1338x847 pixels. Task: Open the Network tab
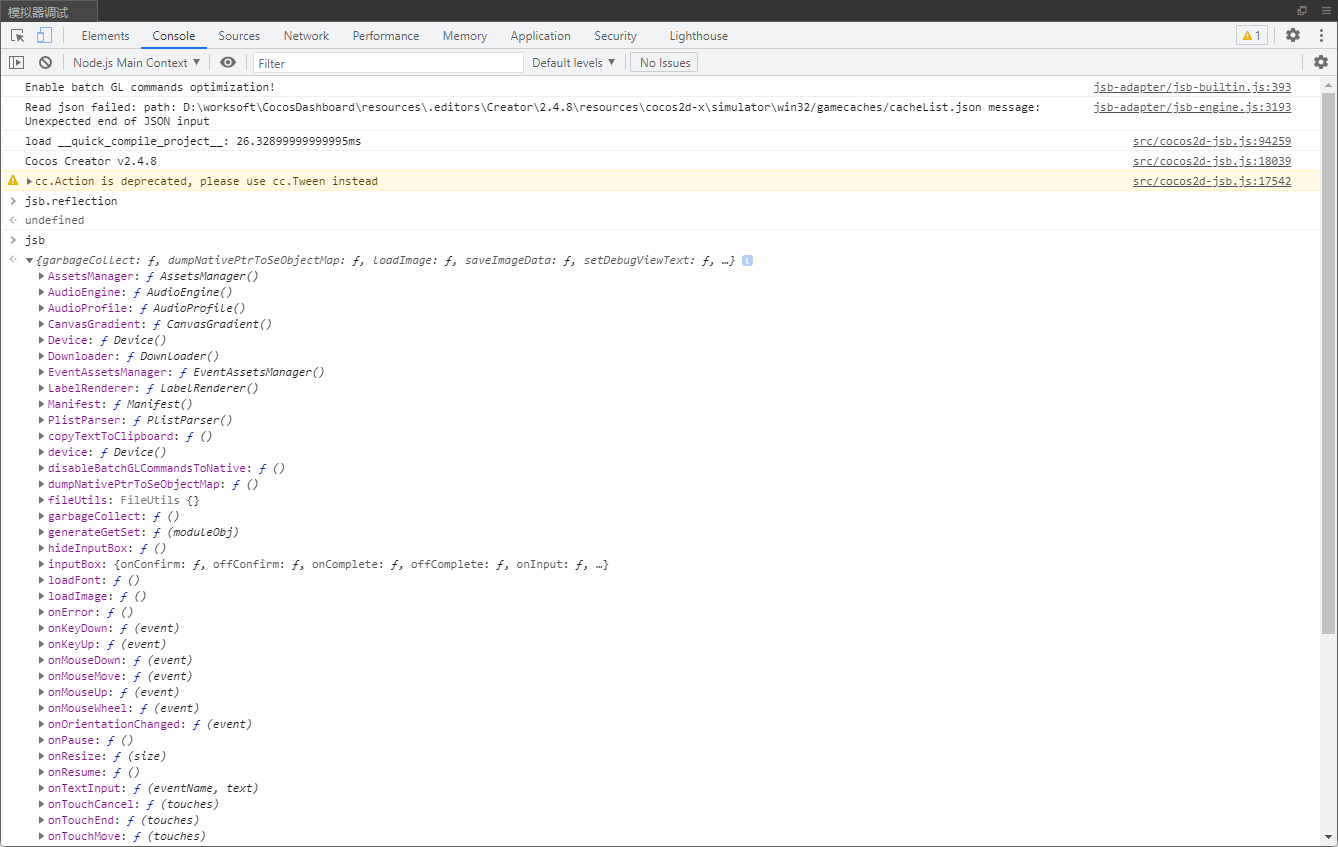tap(306, 36)
